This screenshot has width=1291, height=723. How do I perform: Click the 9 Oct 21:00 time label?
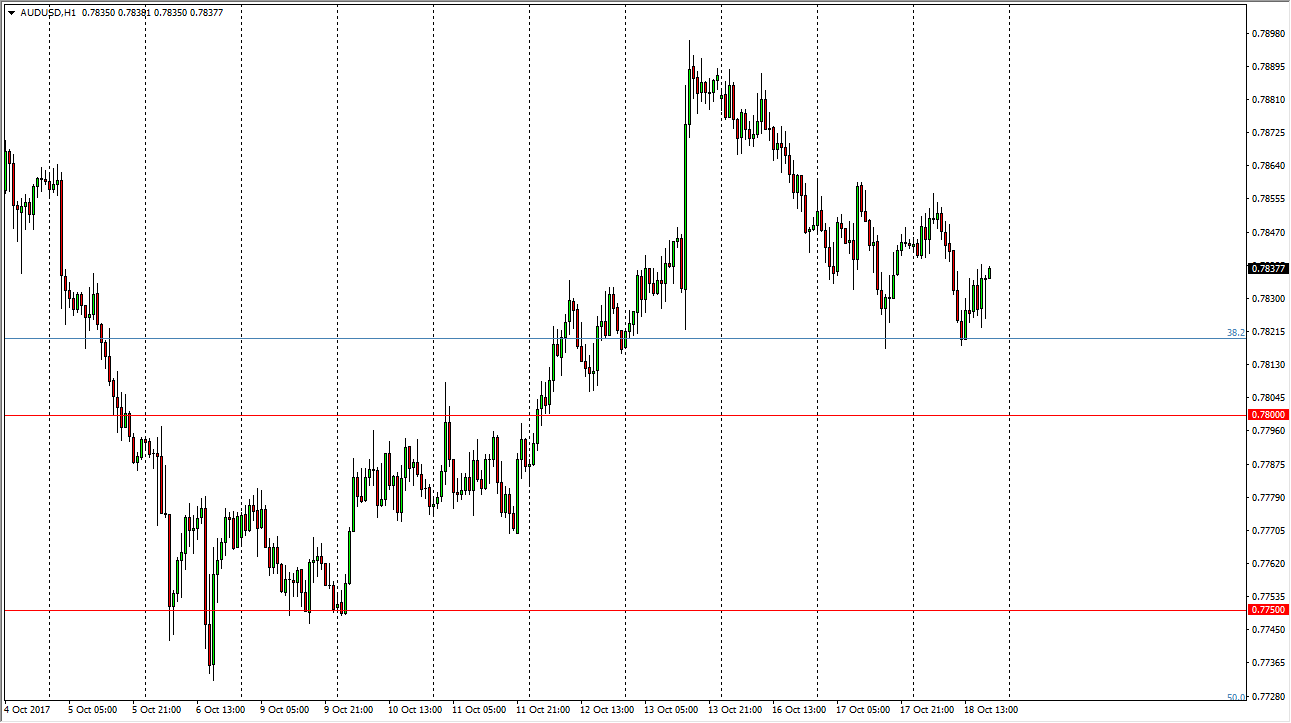tap(350, 710)
